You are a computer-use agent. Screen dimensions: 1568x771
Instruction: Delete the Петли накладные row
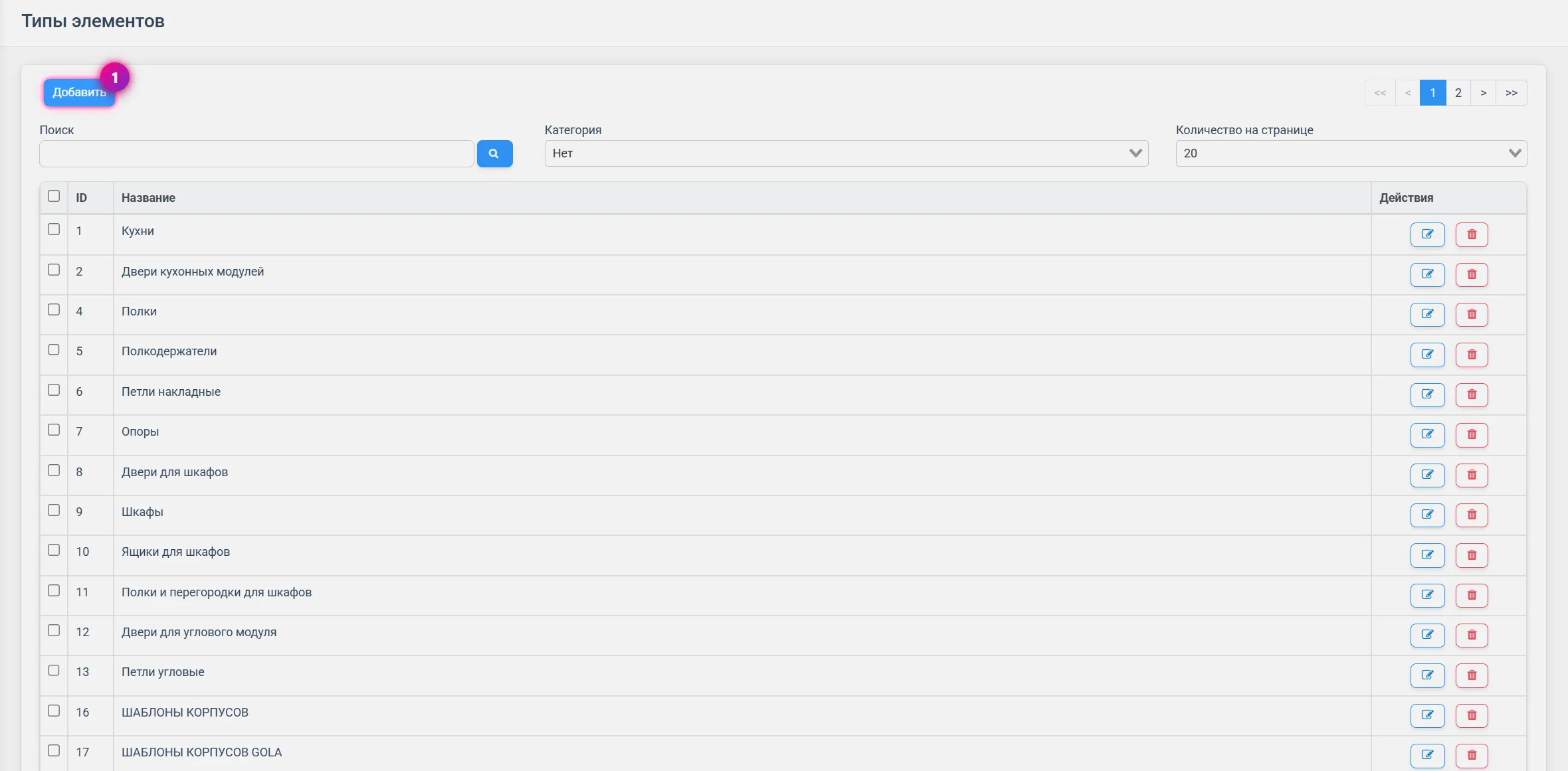[x=1471, y=394]
